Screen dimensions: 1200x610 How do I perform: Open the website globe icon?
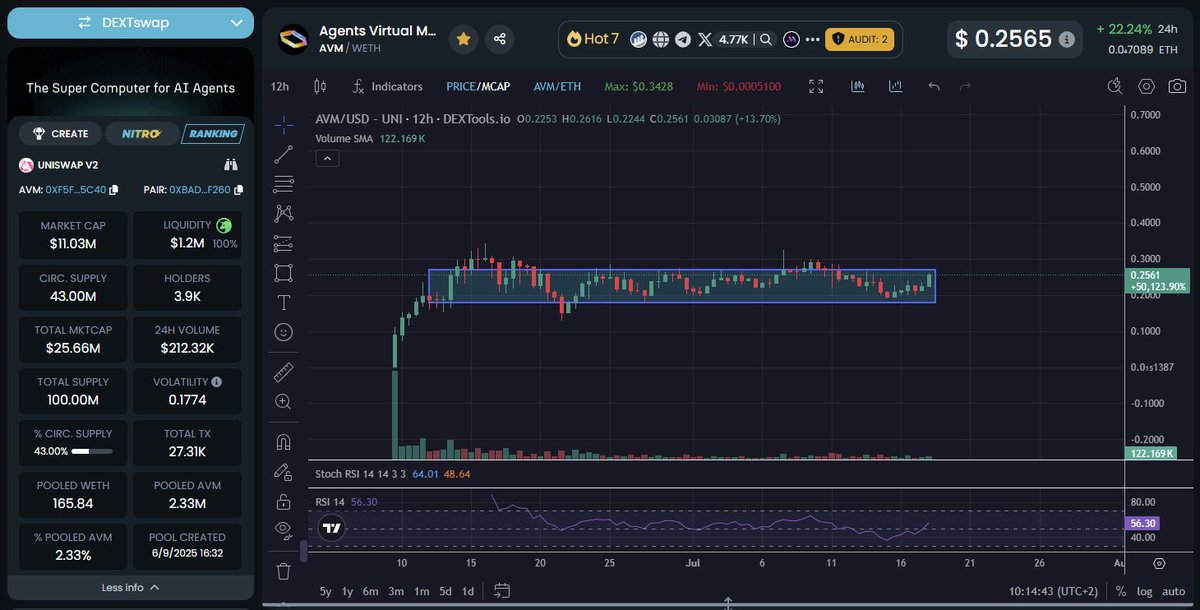660,40
